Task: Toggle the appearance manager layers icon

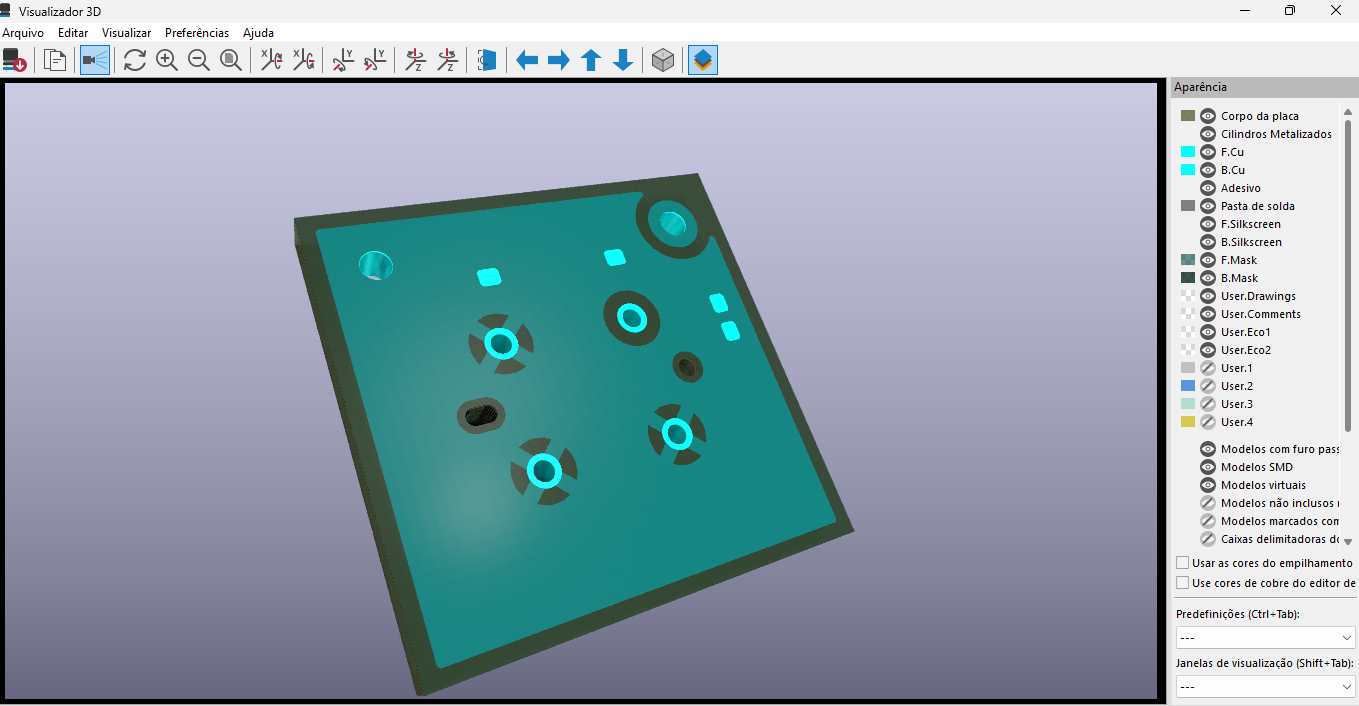Action: [x=703, y=61]
